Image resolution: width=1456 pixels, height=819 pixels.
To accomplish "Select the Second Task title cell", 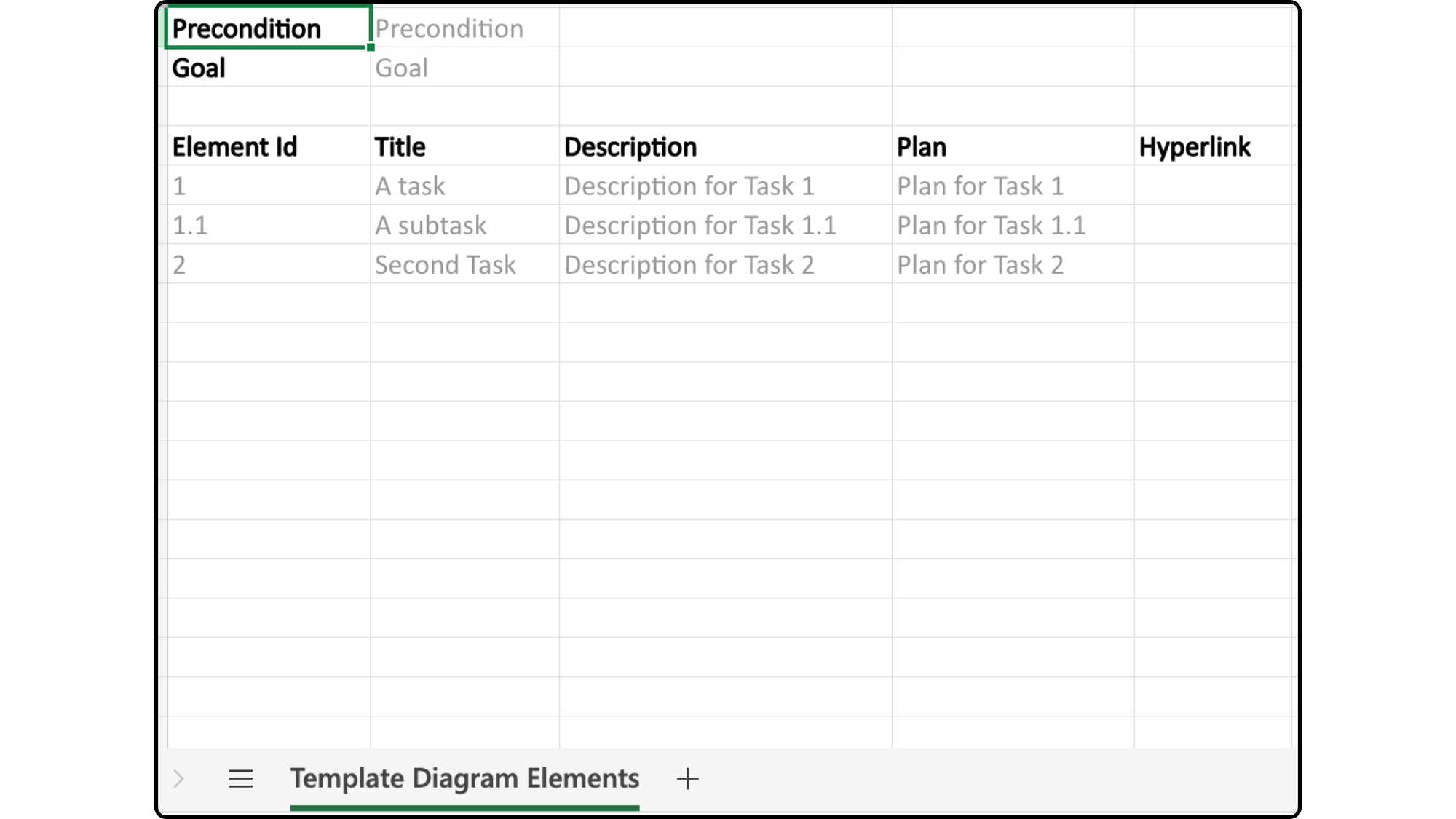I will pyautogui.click(x=464, y=264).
